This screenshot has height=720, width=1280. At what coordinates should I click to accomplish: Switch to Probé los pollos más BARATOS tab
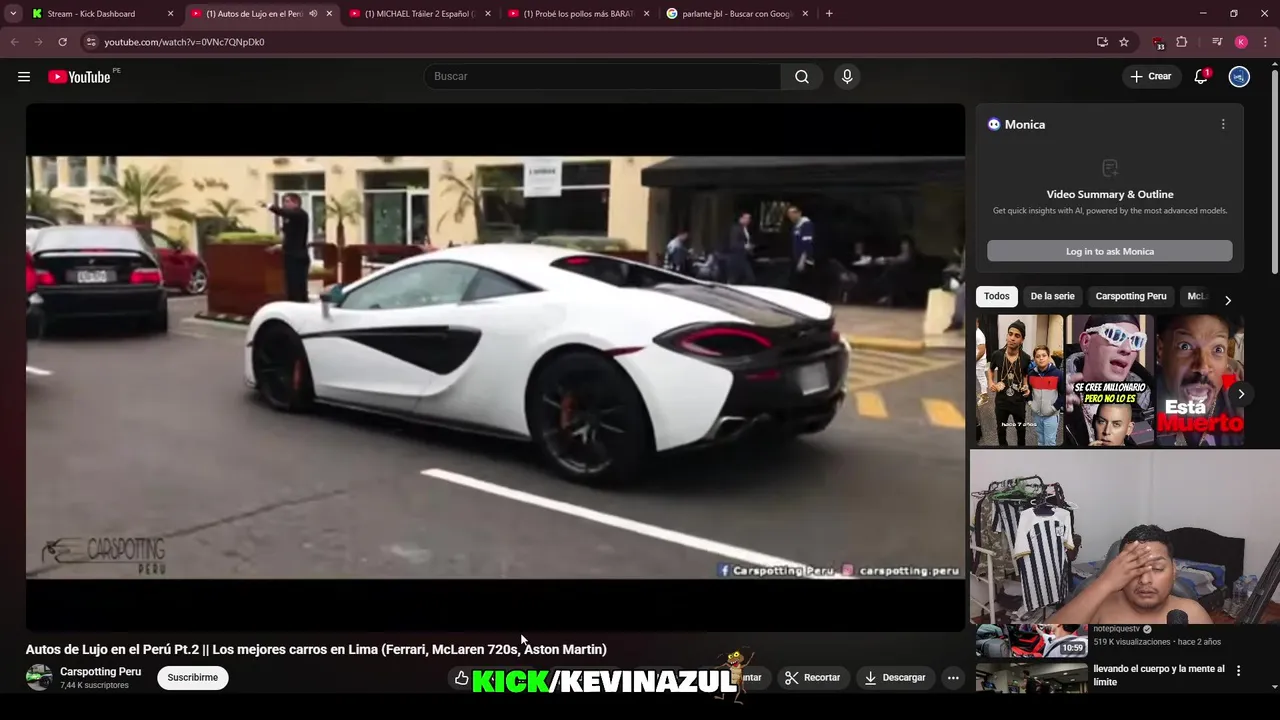(x=580, y=14)
